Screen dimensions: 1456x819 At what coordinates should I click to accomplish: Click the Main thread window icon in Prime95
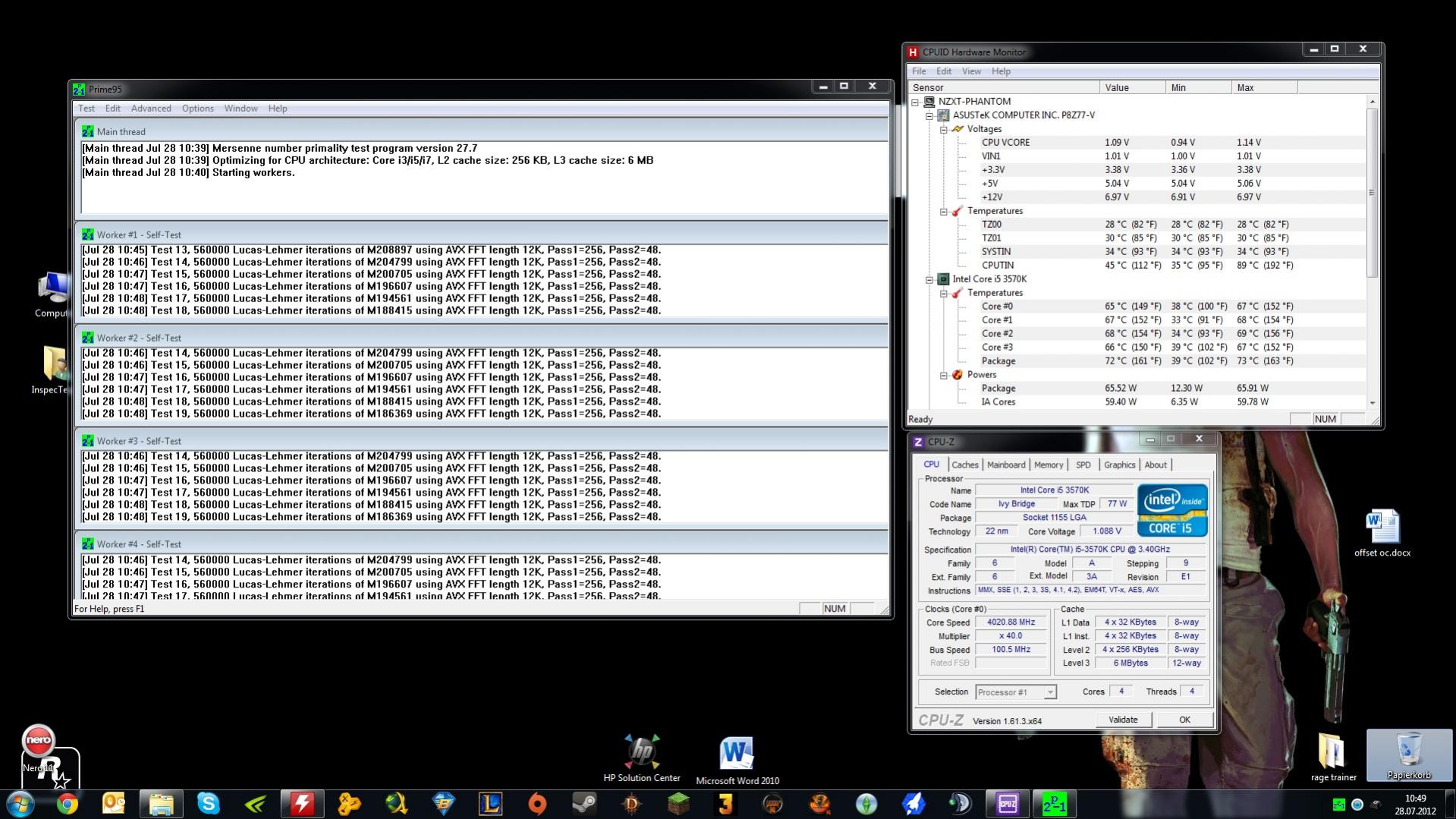click(x=88, y=131)
